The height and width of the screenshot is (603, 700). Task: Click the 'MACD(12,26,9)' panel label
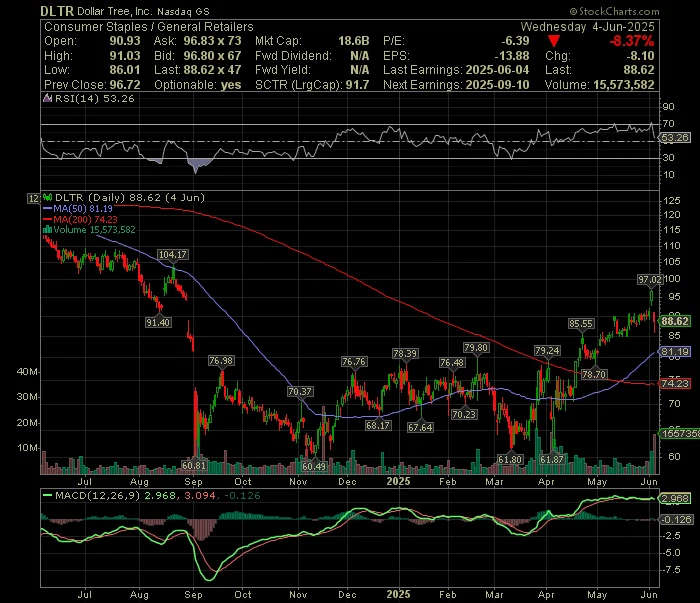point(97,495)
